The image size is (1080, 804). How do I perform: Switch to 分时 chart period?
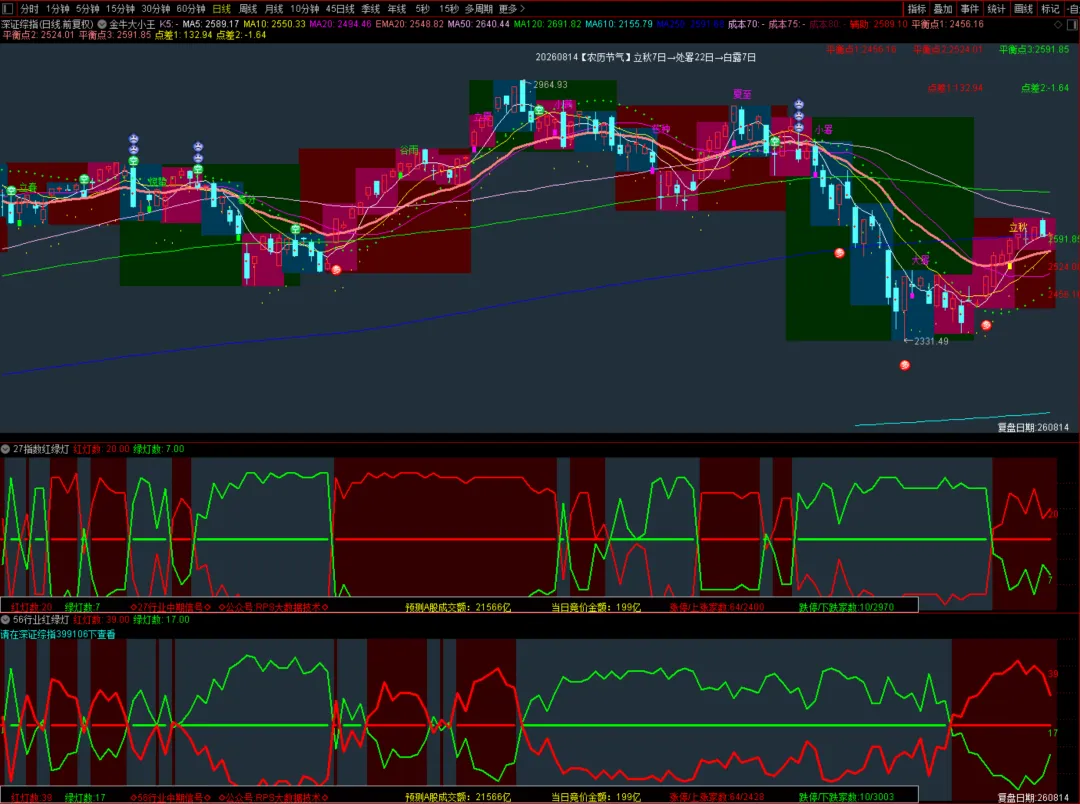pos(29,9)
